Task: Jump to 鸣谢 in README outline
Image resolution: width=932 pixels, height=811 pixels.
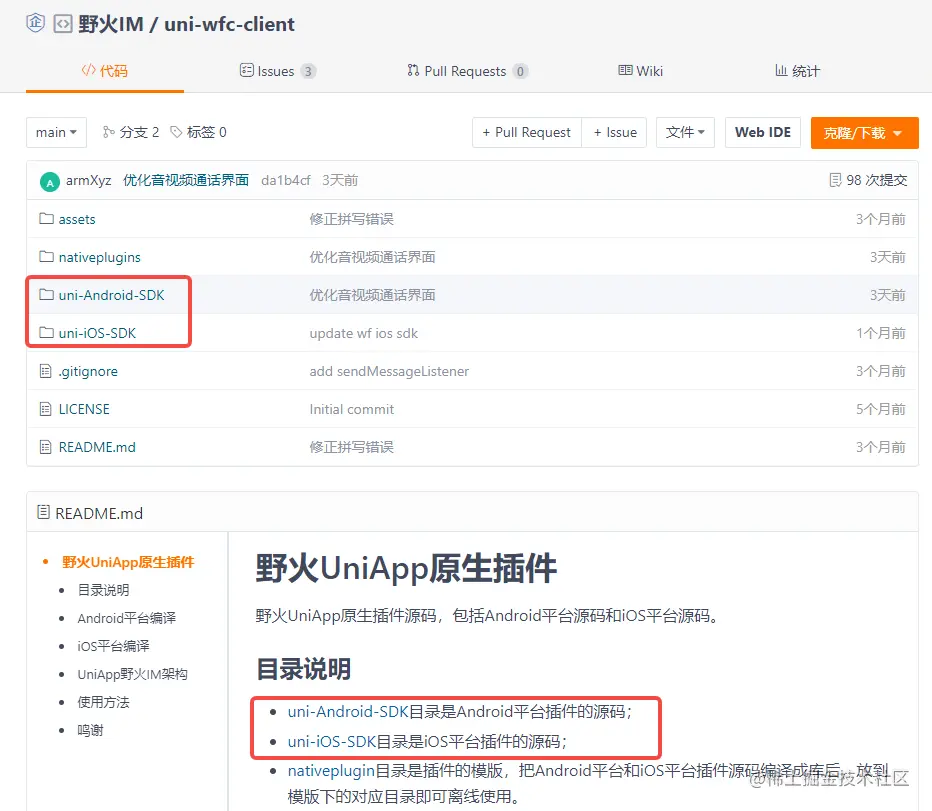Action: pos(90,730)
